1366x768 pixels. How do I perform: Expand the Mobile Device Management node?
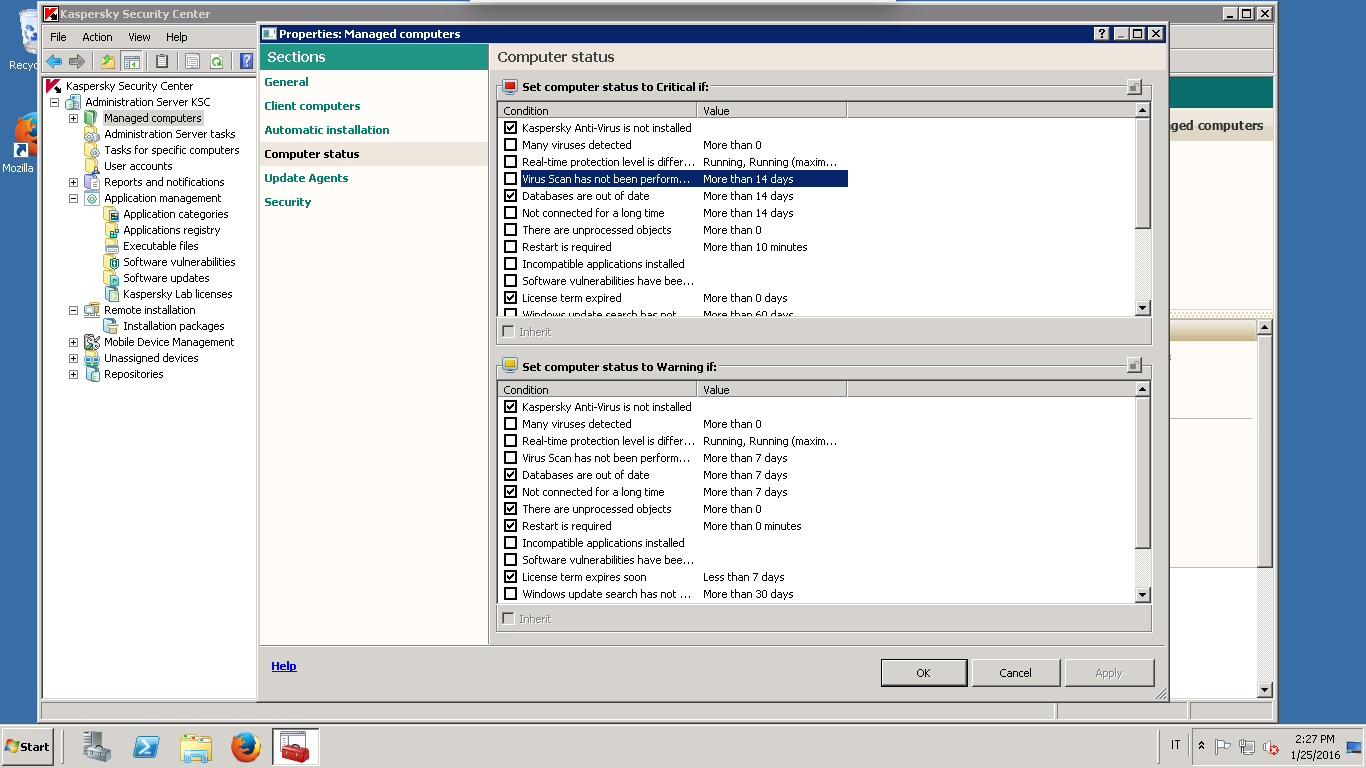pyautogui.click(x=73, y=342)
